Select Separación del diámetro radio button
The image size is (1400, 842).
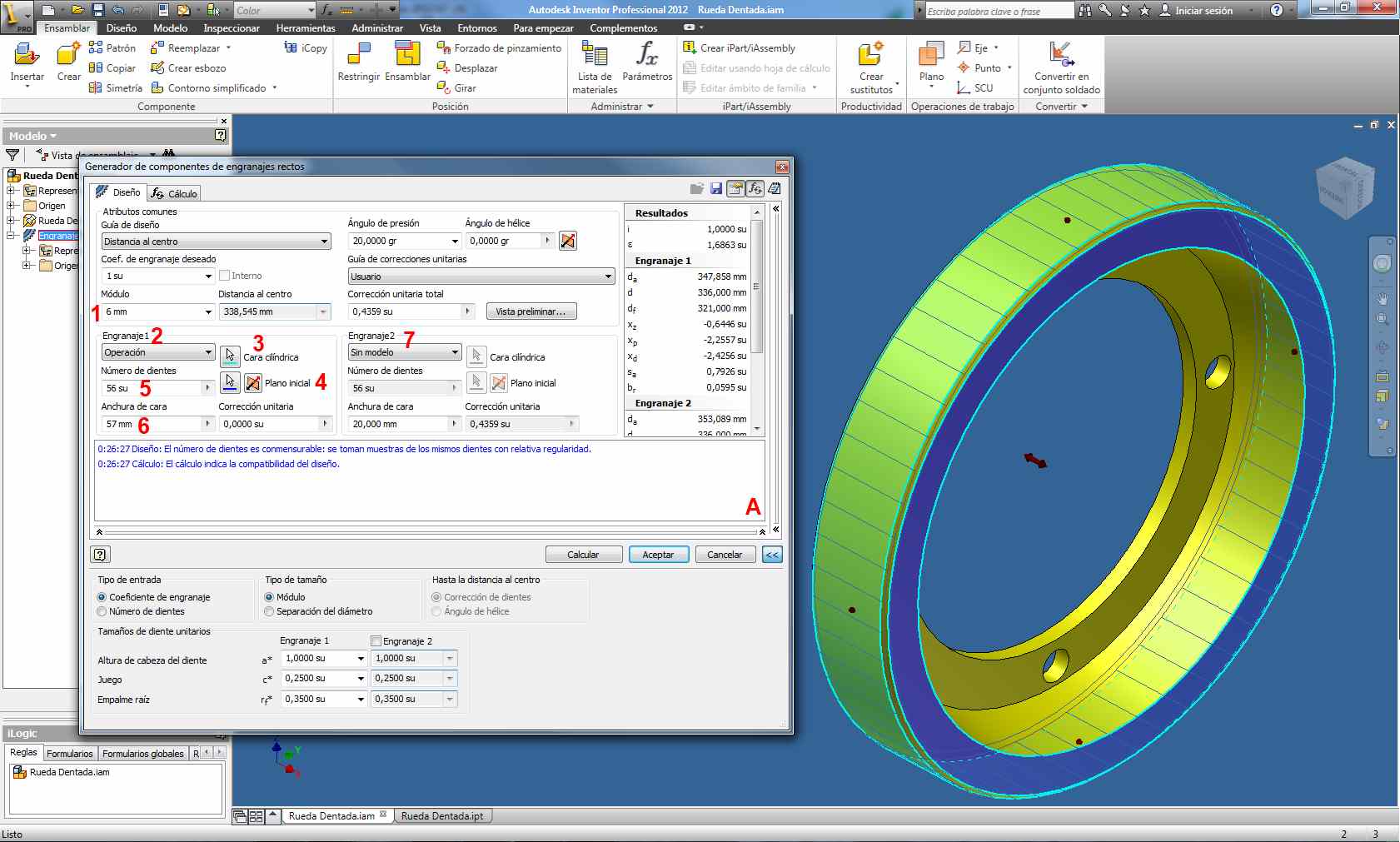[269, 611]
